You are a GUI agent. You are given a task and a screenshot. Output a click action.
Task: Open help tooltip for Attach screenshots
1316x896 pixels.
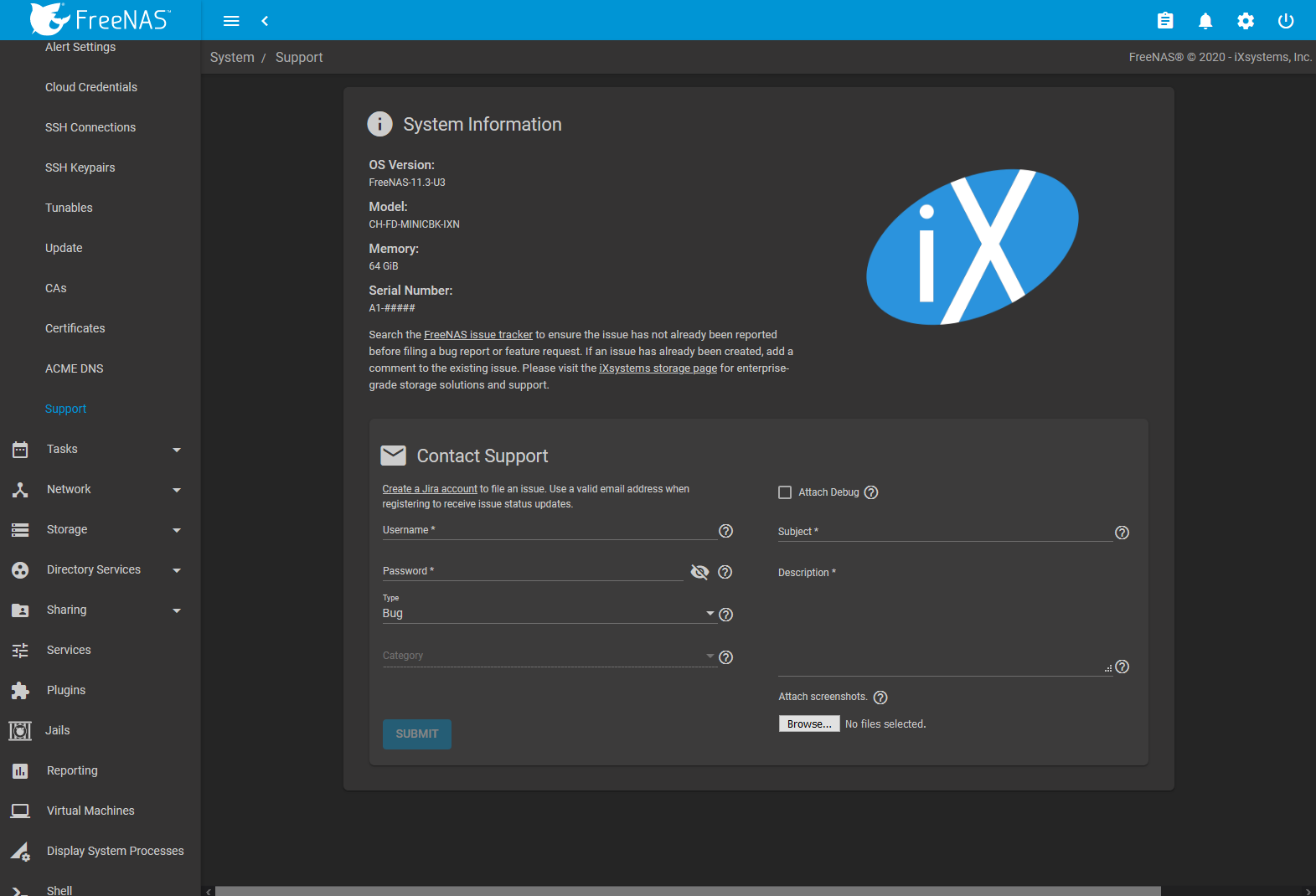pyautogui.click(x=880, y=698)
